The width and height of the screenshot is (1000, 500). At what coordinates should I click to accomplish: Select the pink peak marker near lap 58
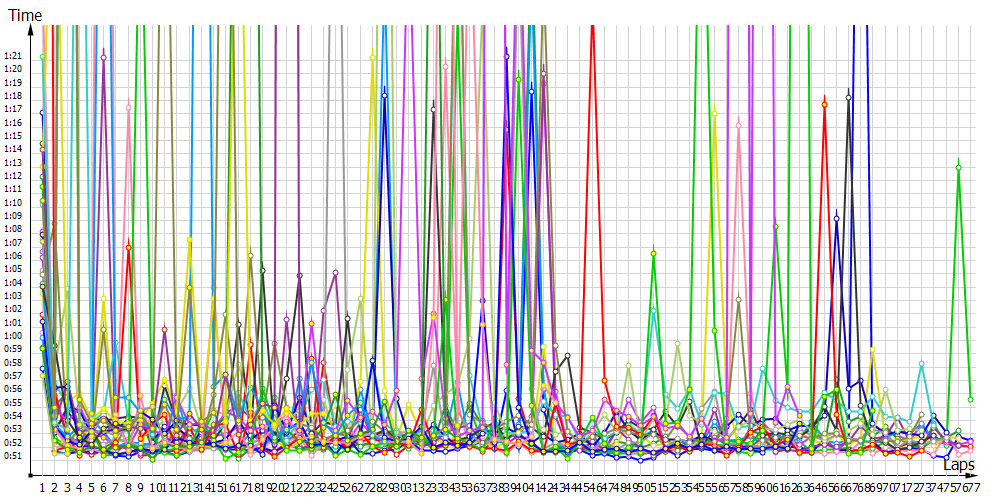[x=739, y=125]
